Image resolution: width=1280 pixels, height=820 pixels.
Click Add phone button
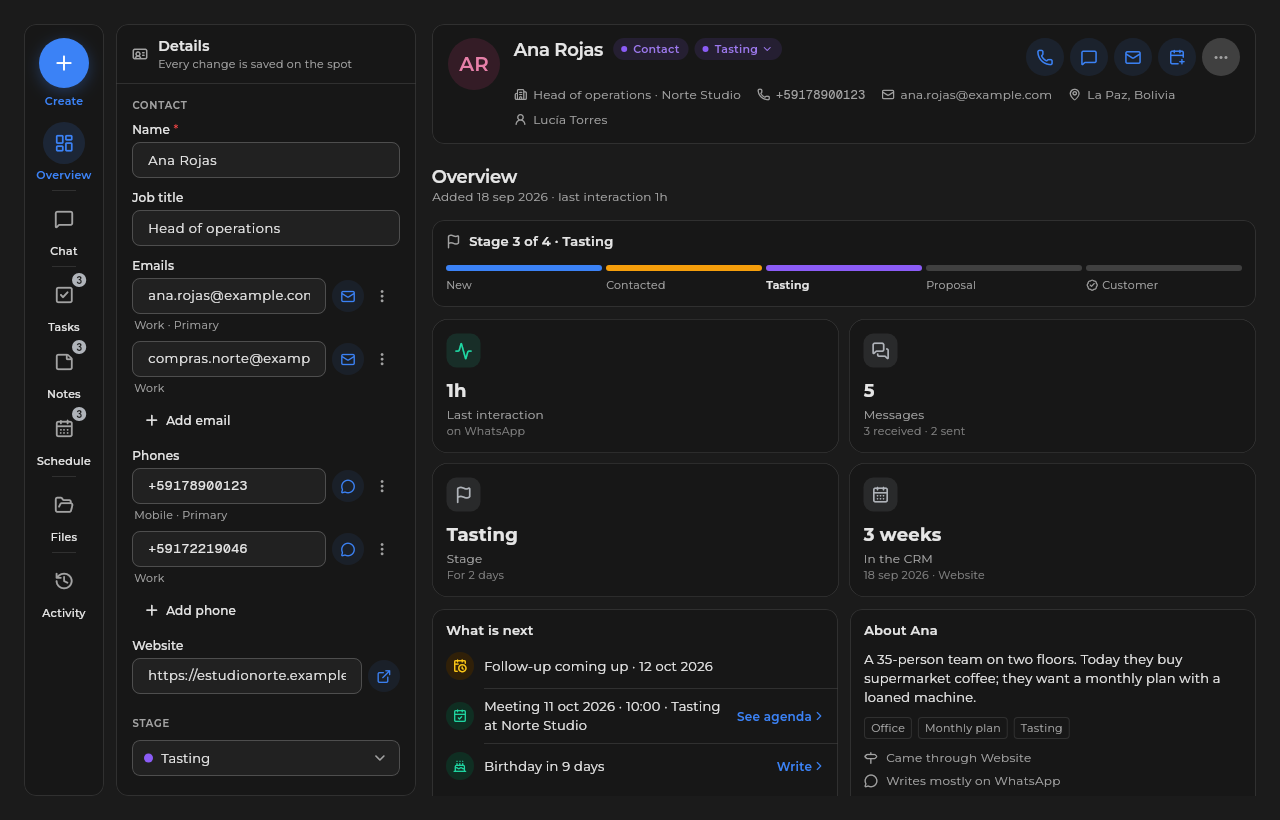tap(191, 610)
